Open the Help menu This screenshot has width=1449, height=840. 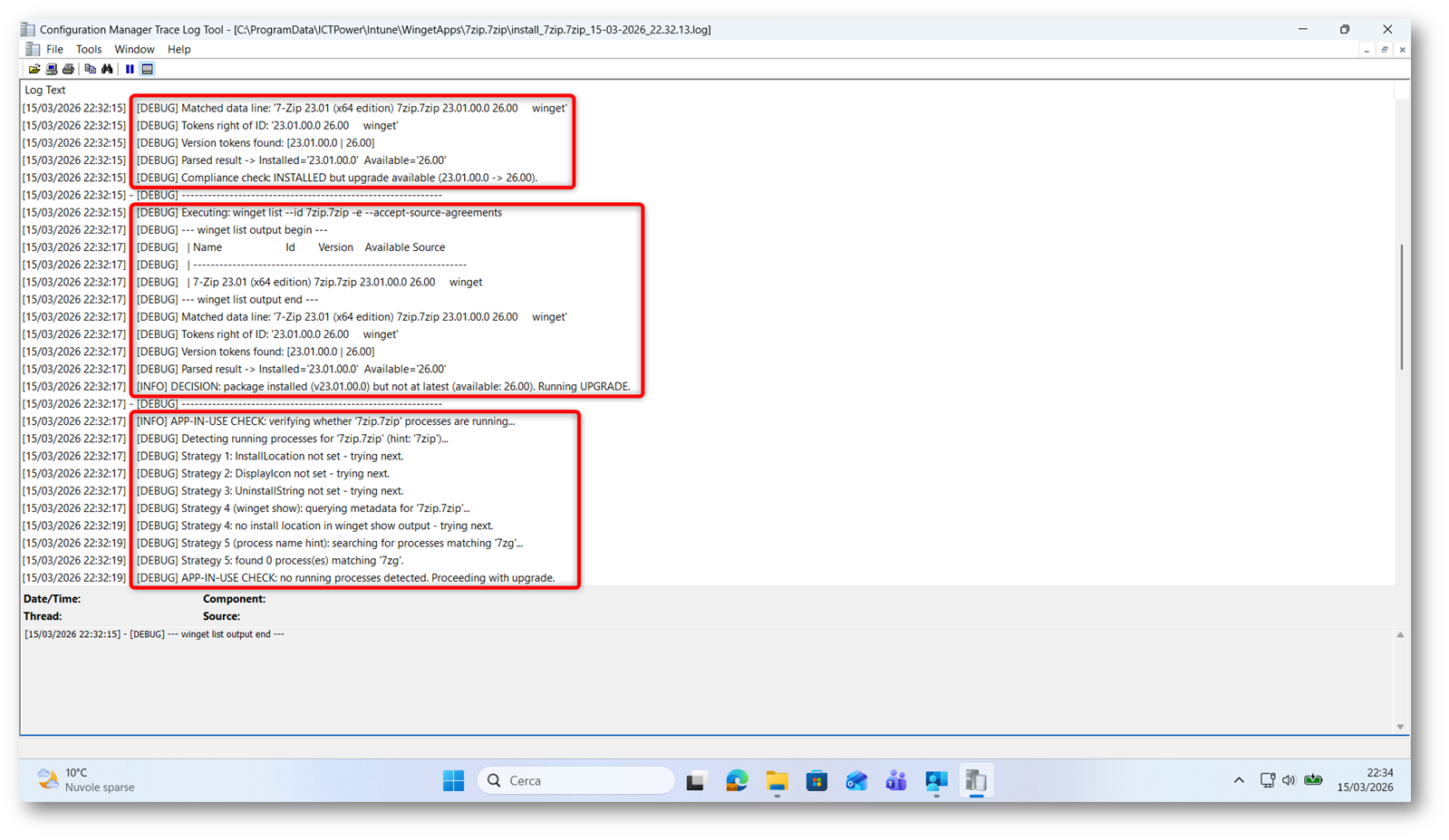coord(179,49)
